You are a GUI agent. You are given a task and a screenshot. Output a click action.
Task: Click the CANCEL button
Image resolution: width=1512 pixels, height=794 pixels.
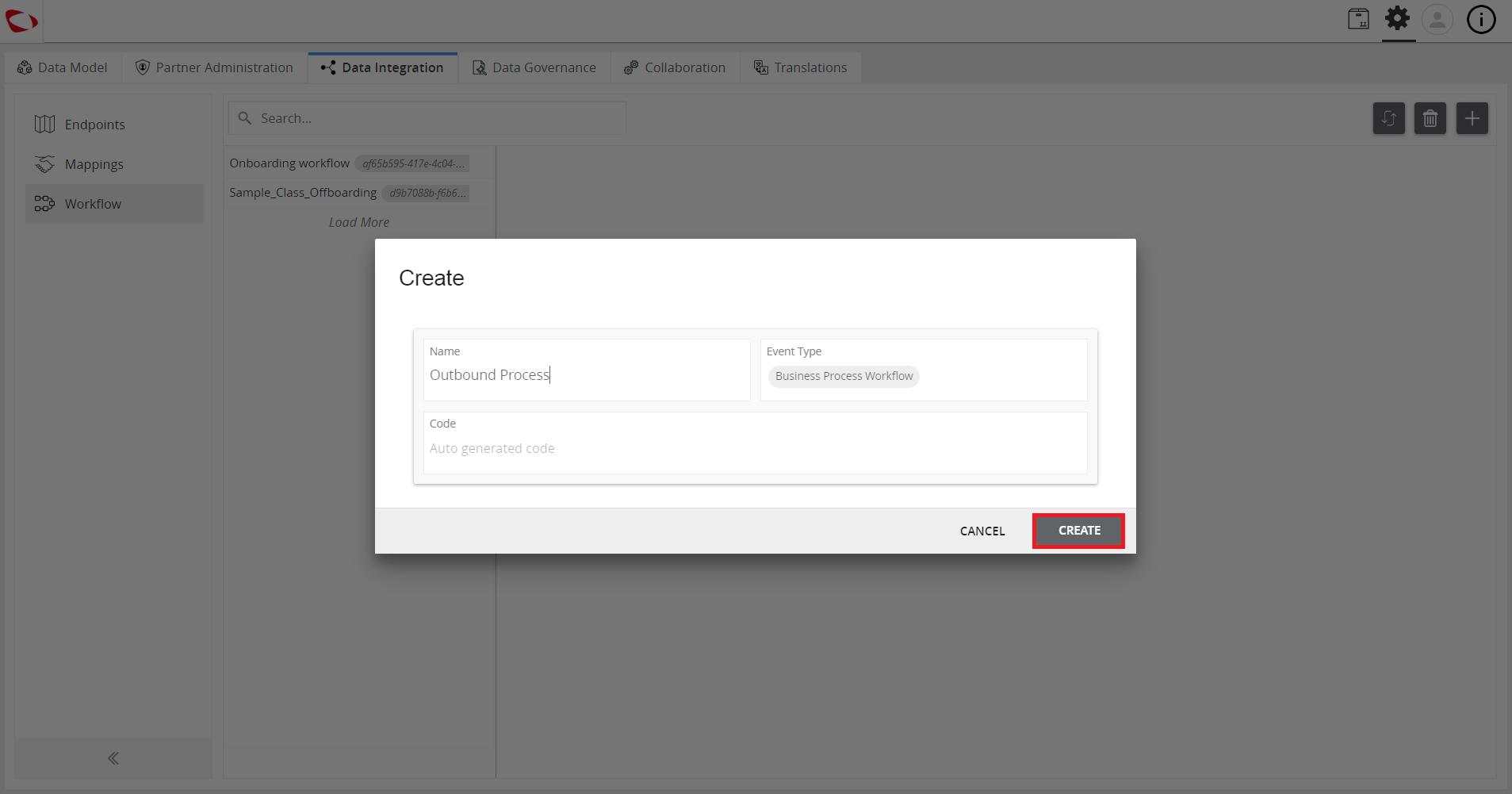tap(982, 531)
